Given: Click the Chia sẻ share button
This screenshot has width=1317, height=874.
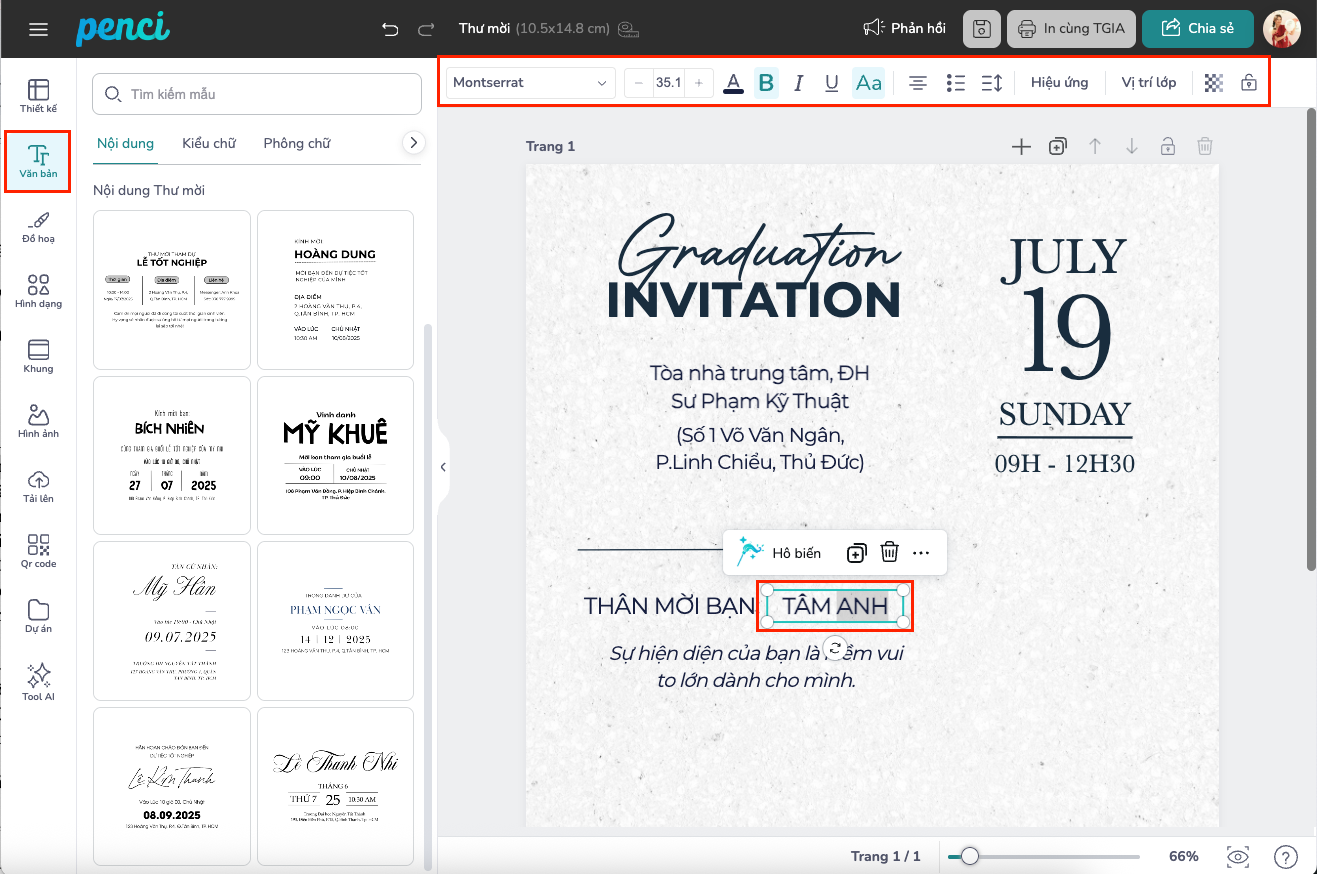Looking at the screenshot, I should tap(1197, 29).
